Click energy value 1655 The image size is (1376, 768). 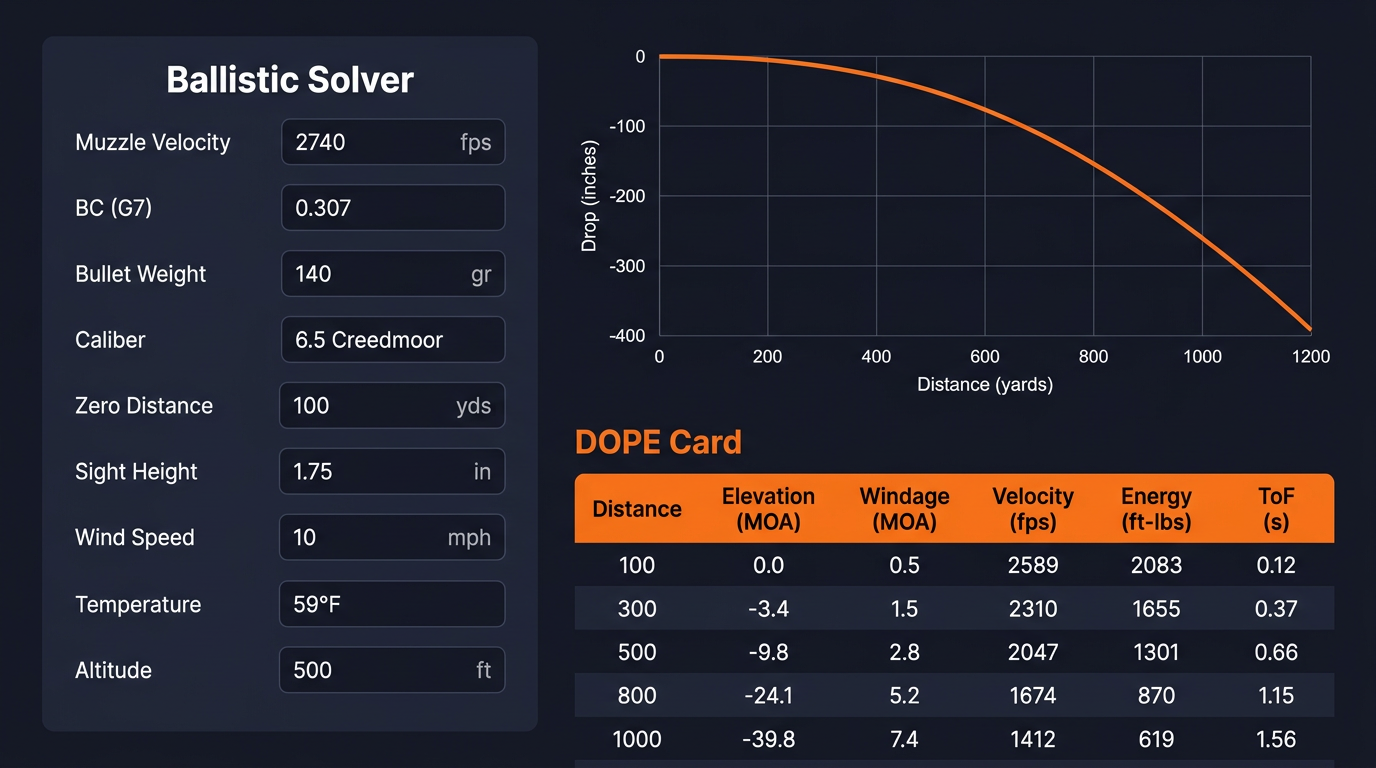[1156, 609]
